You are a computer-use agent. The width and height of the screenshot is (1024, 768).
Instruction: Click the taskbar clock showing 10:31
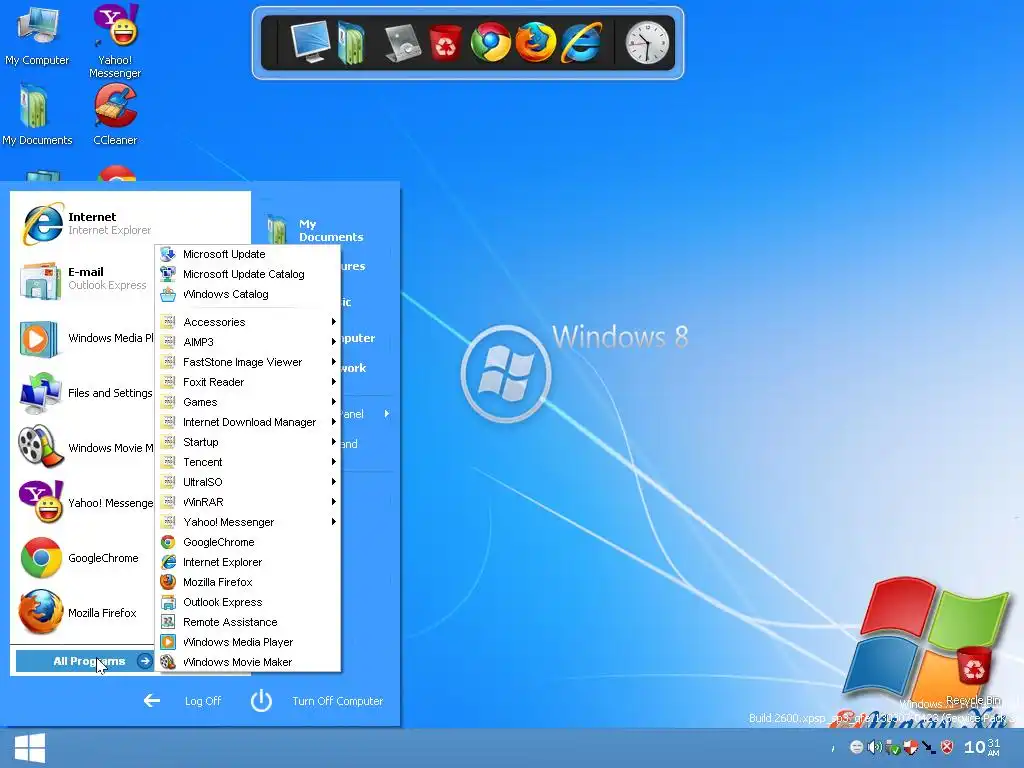(982, 746)
